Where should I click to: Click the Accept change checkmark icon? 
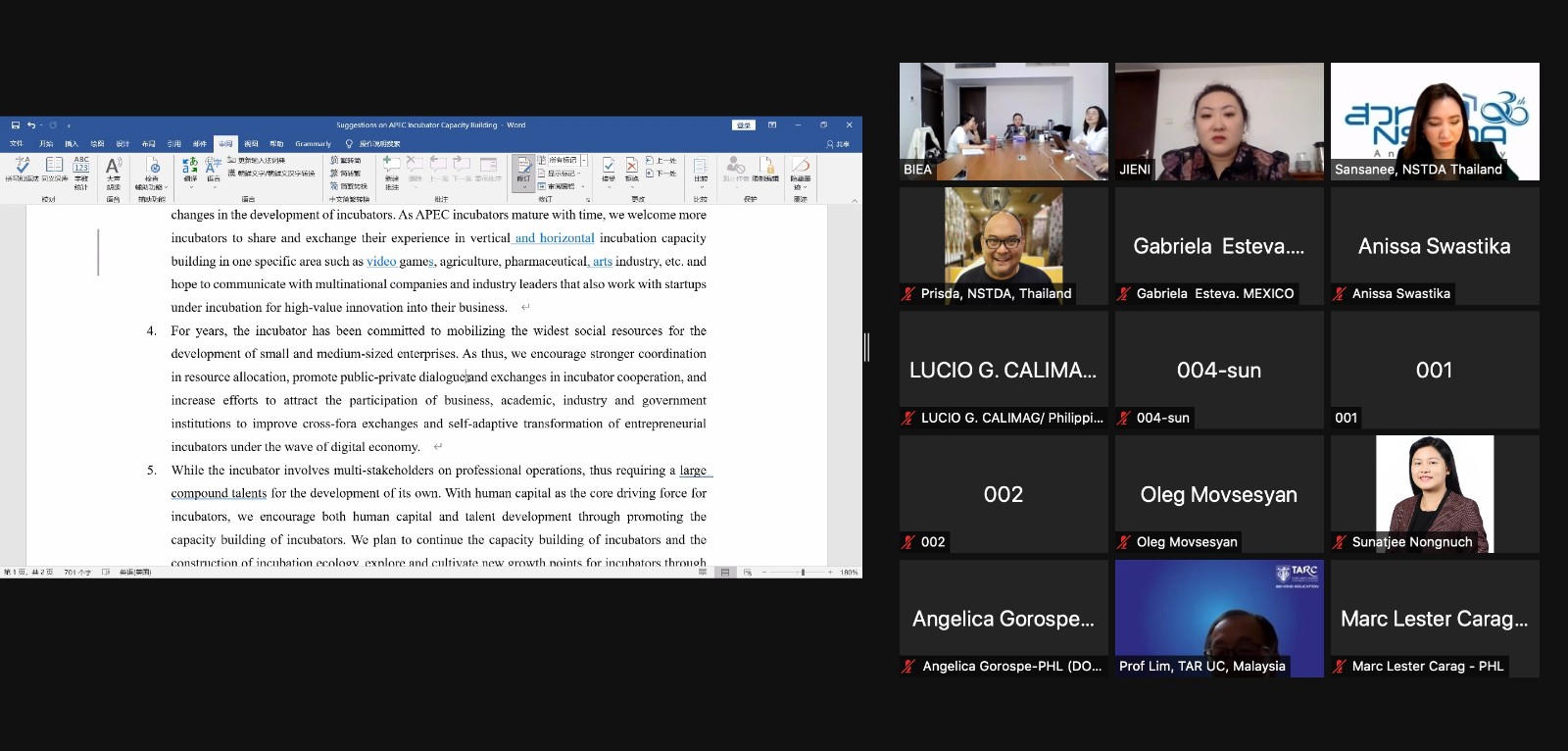coord(609,169)
